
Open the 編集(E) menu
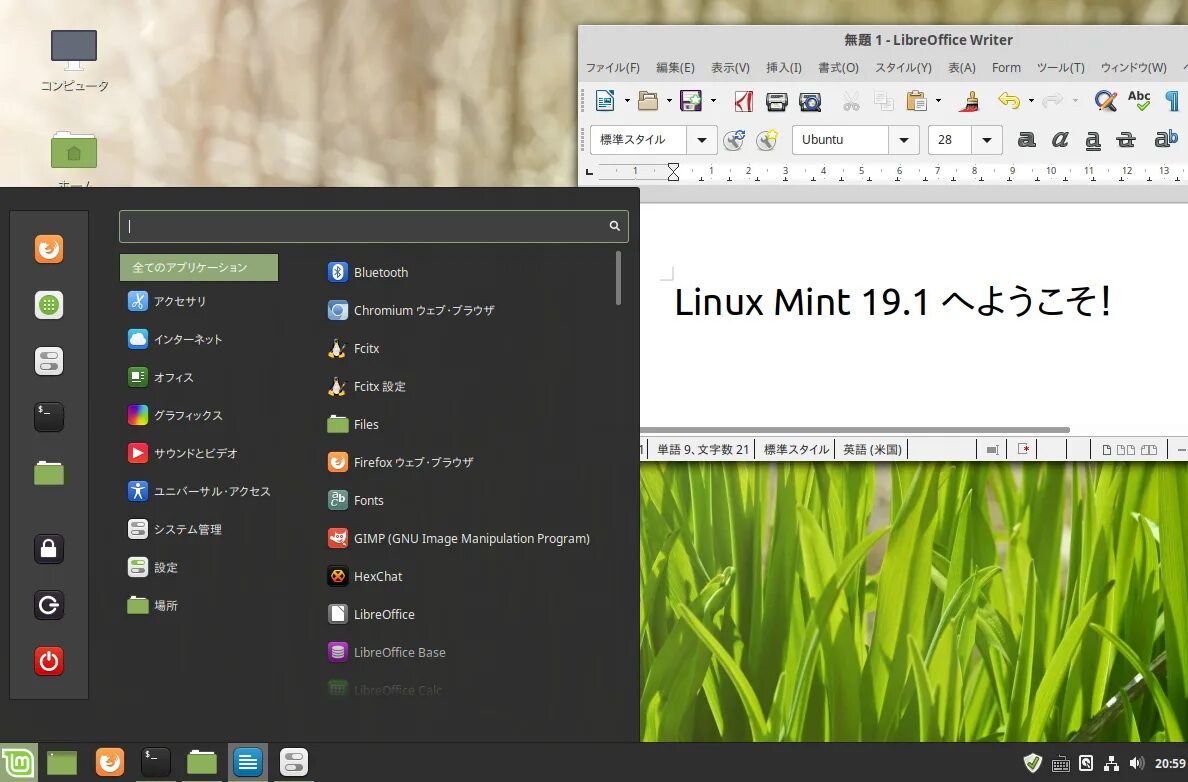675,67
